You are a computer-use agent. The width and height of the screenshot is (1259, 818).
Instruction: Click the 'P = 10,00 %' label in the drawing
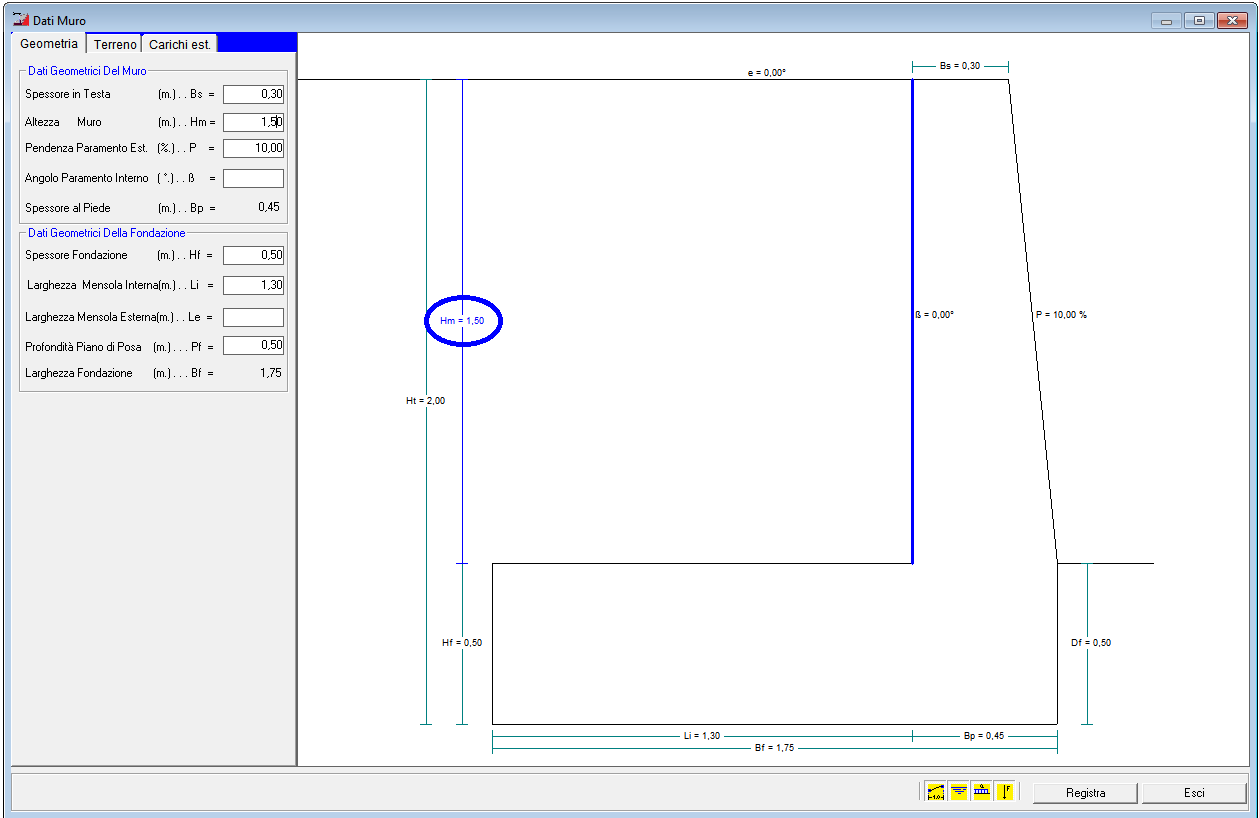[x=1061, y=314]
